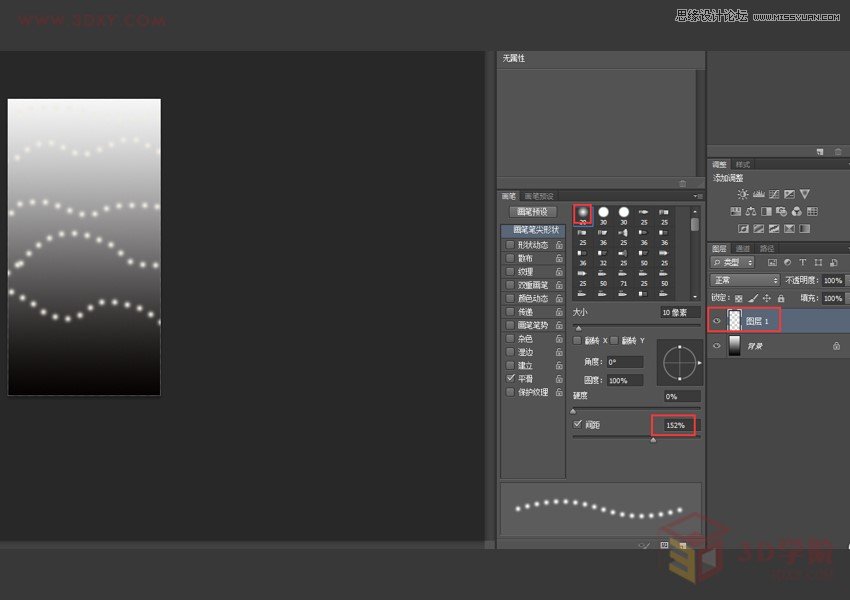Click the lock transparent pixels icon
The height and width of the screenshot is (600, 850).
[x=738, y=298]
